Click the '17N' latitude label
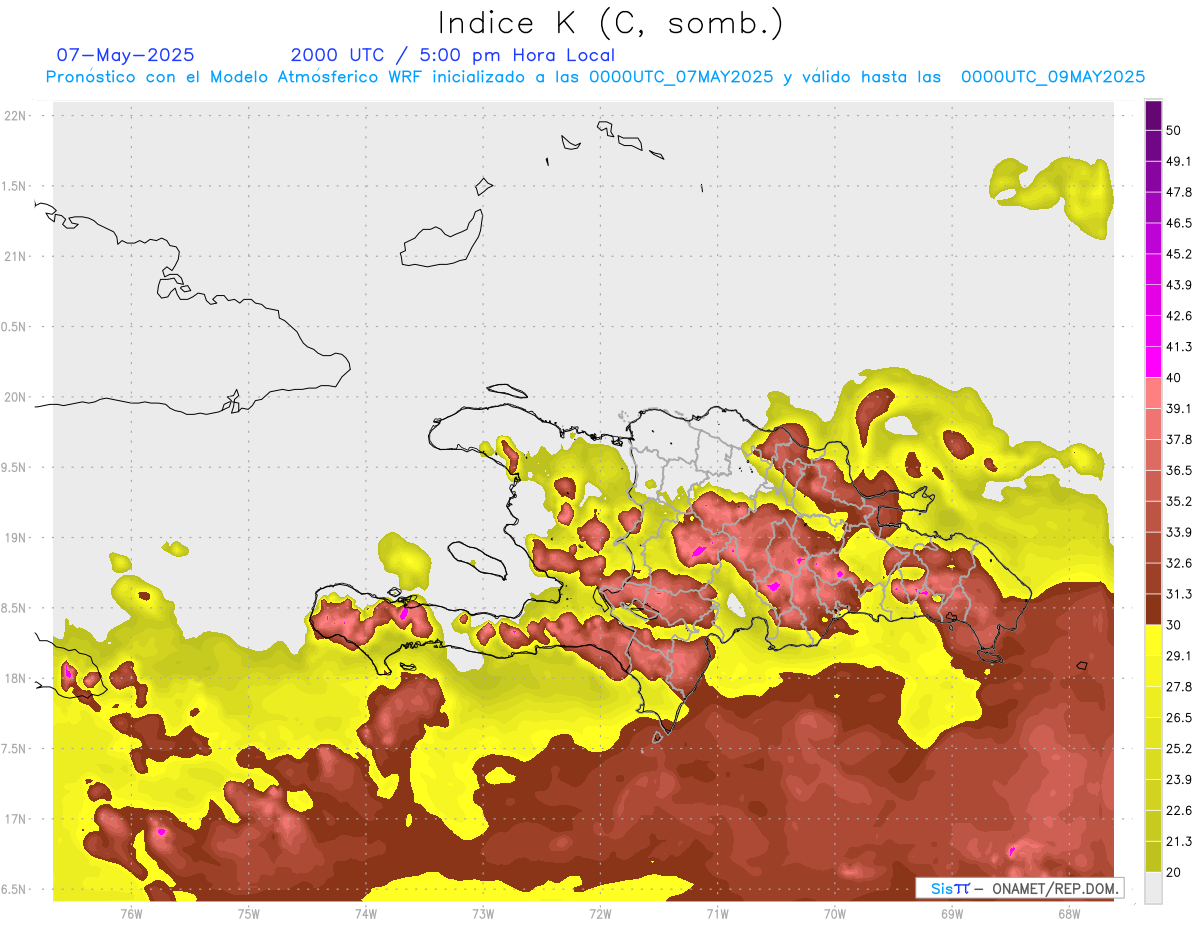The width and height of the screenshot is (1200, 927). tap(15, 819)
